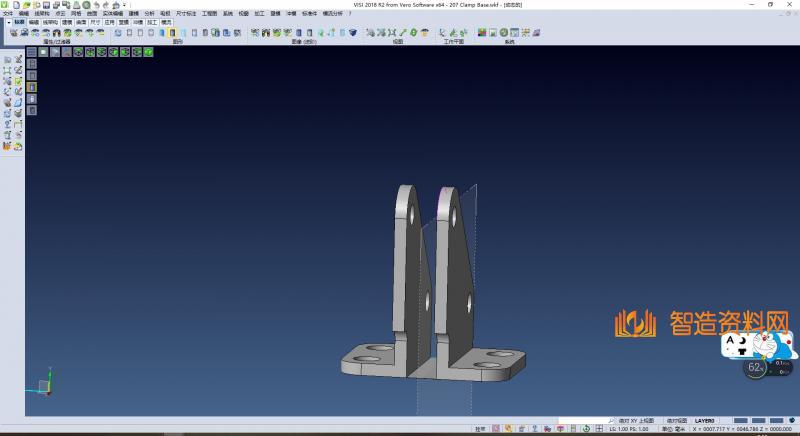Click the first icon in the 属性/过滤器 group
This screenshot has height=436, width=800.
click(13, 33)
